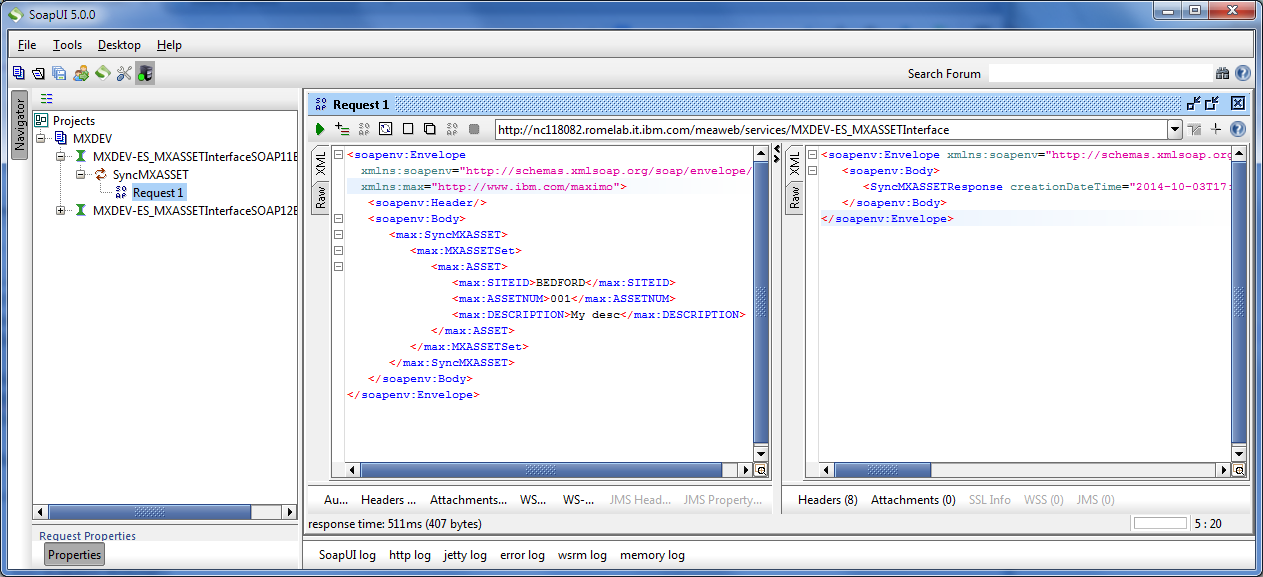Submit request with the green play arrow

coord(320,129)
